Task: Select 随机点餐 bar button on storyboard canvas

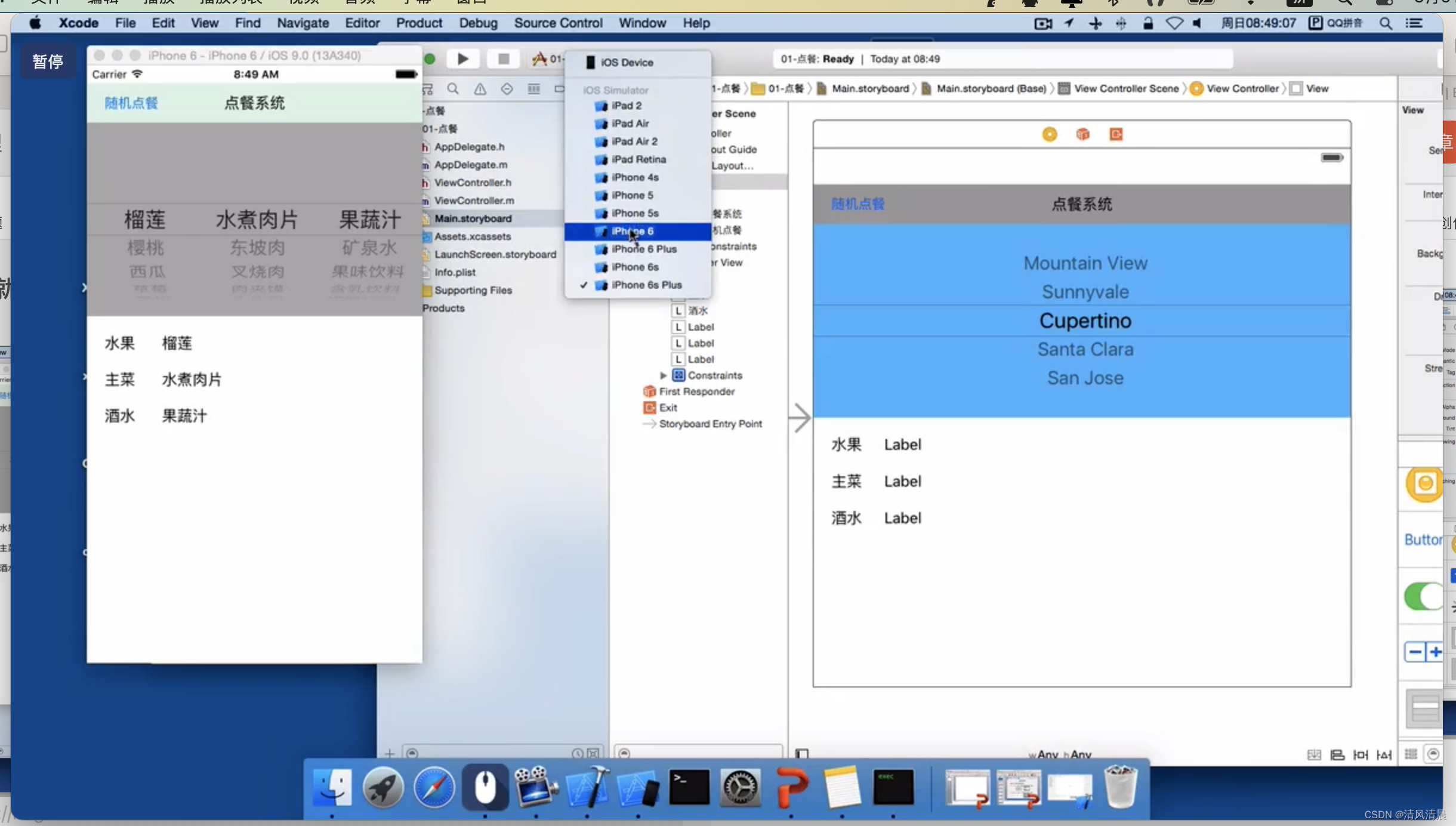Action: pos(858,204)
